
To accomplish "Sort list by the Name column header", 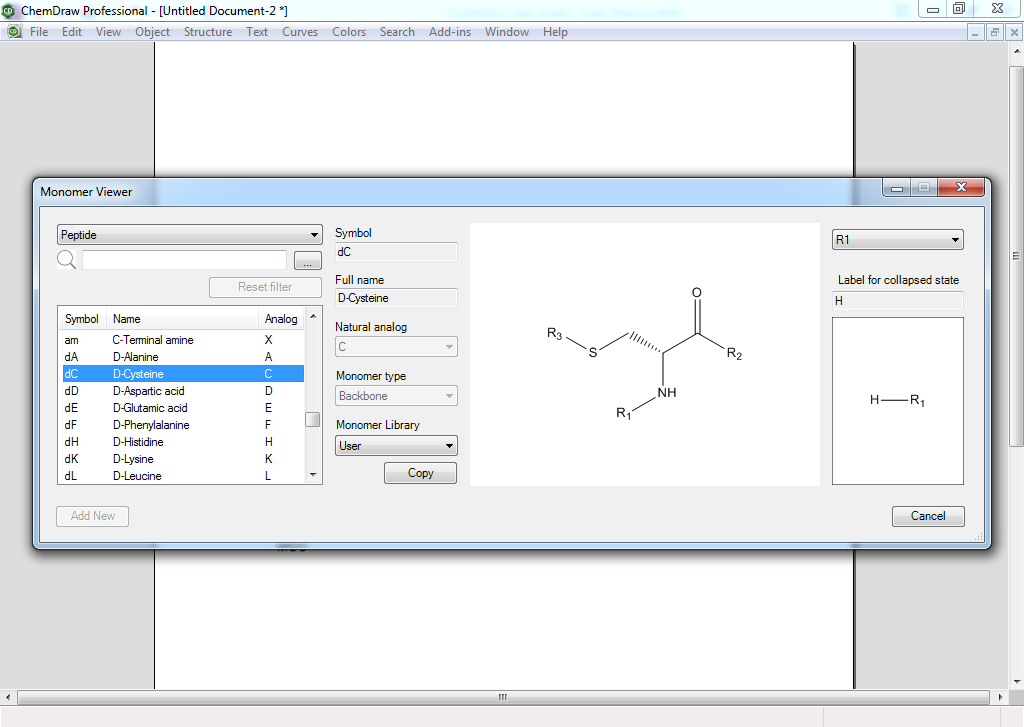I will 183,319.
